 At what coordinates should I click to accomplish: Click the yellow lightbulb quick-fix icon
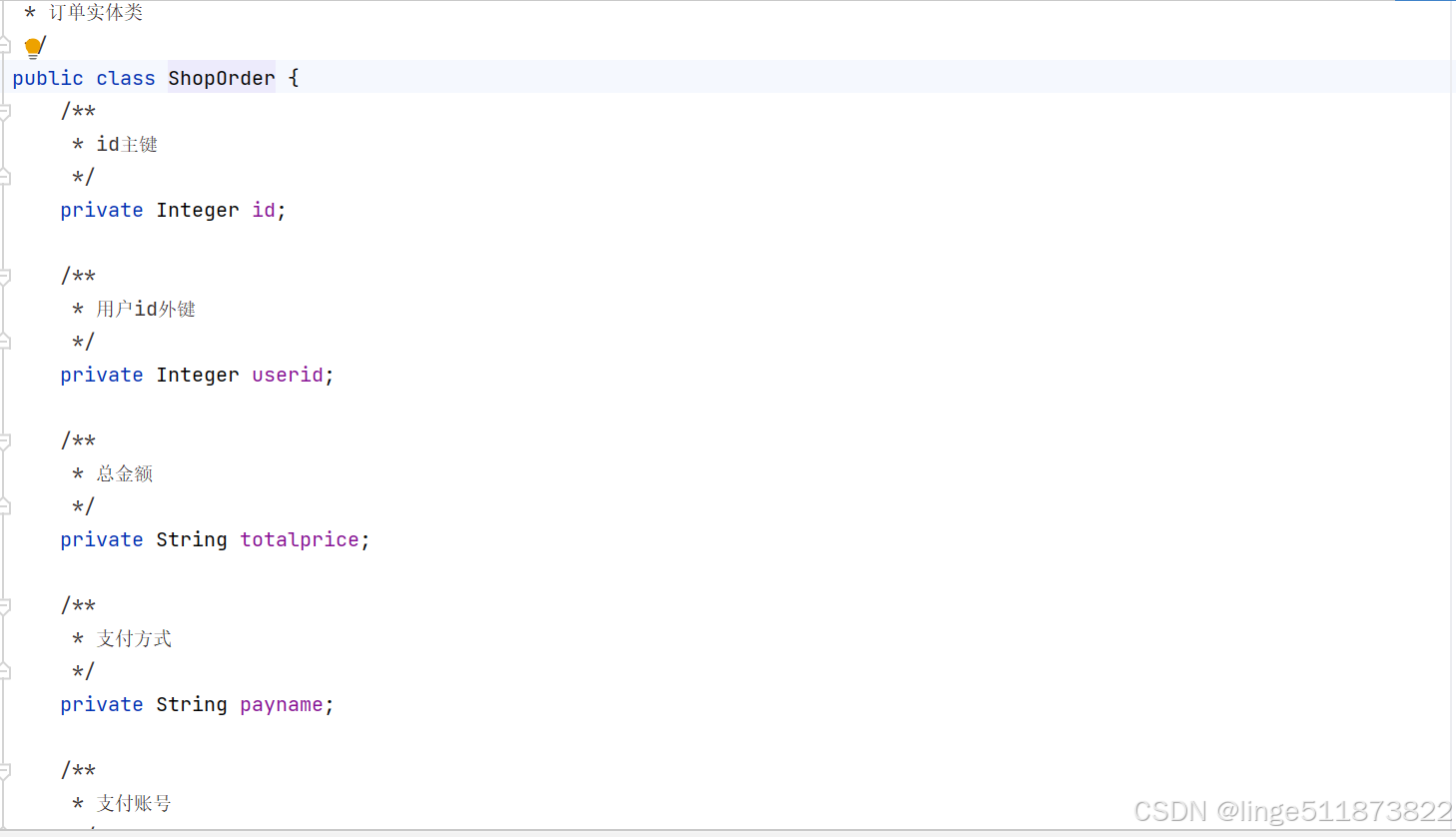tap(33, 47)
